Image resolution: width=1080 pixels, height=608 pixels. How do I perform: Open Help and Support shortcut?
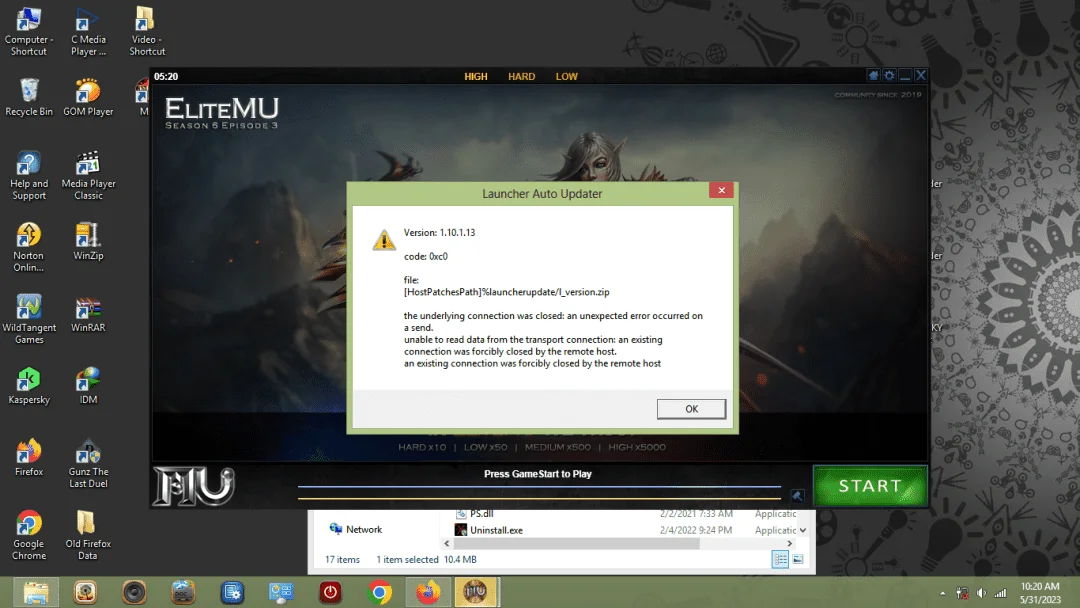[x=28, y=176]
